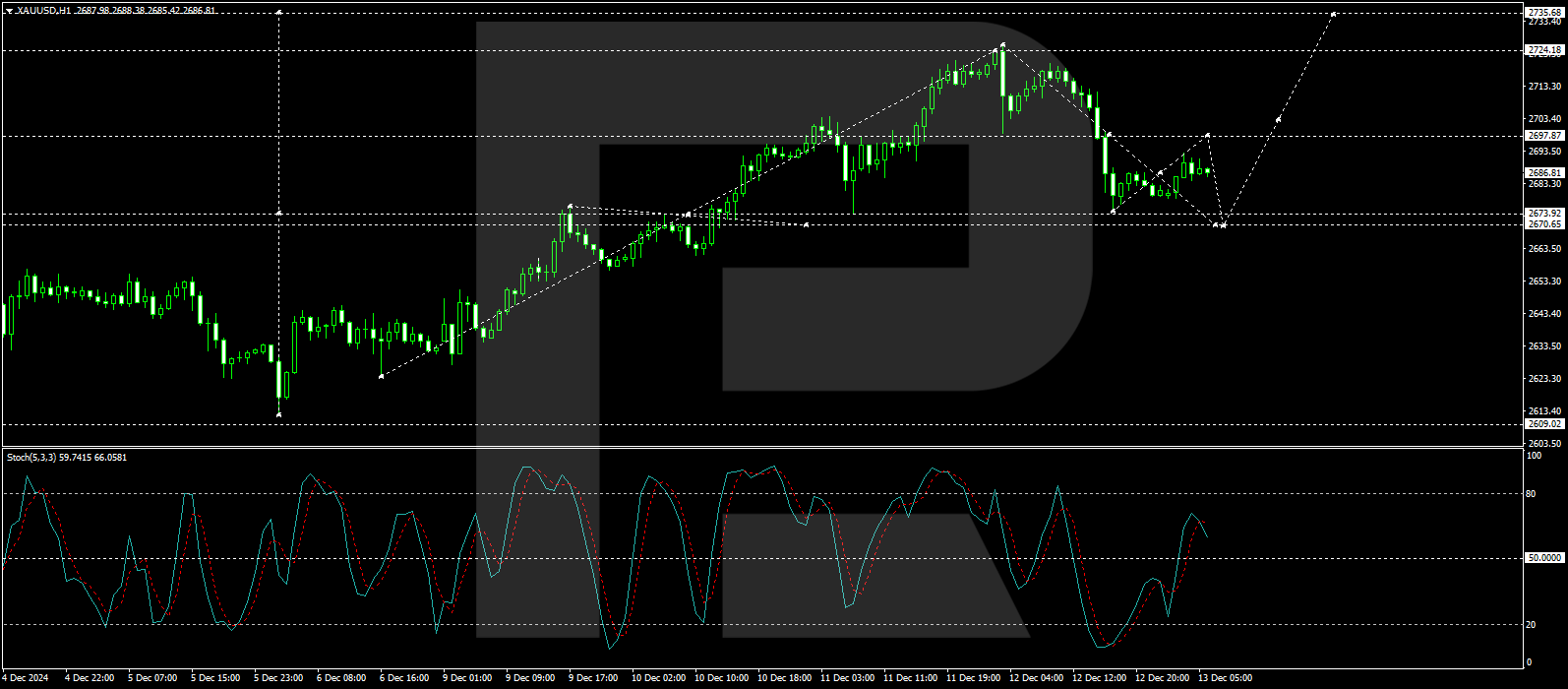Click the 2724.18 price level label

pyautogui.click(x=1543, y=49)
